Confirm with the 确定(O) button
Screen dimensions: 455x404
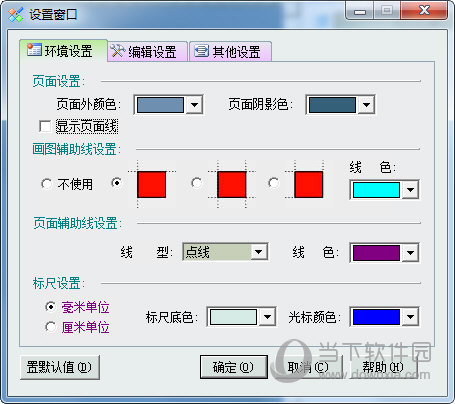coord(234,367)
